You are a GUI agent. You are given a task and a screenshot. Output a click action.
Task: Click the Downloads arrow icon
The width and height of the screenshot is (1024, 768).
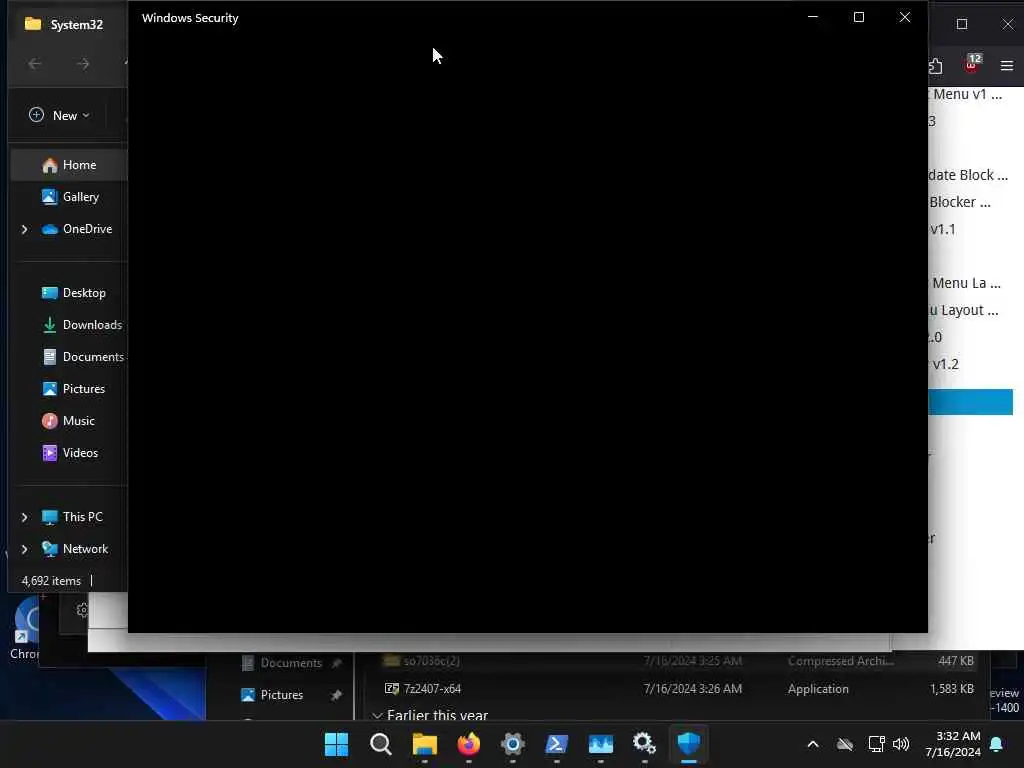coord(50,325)
